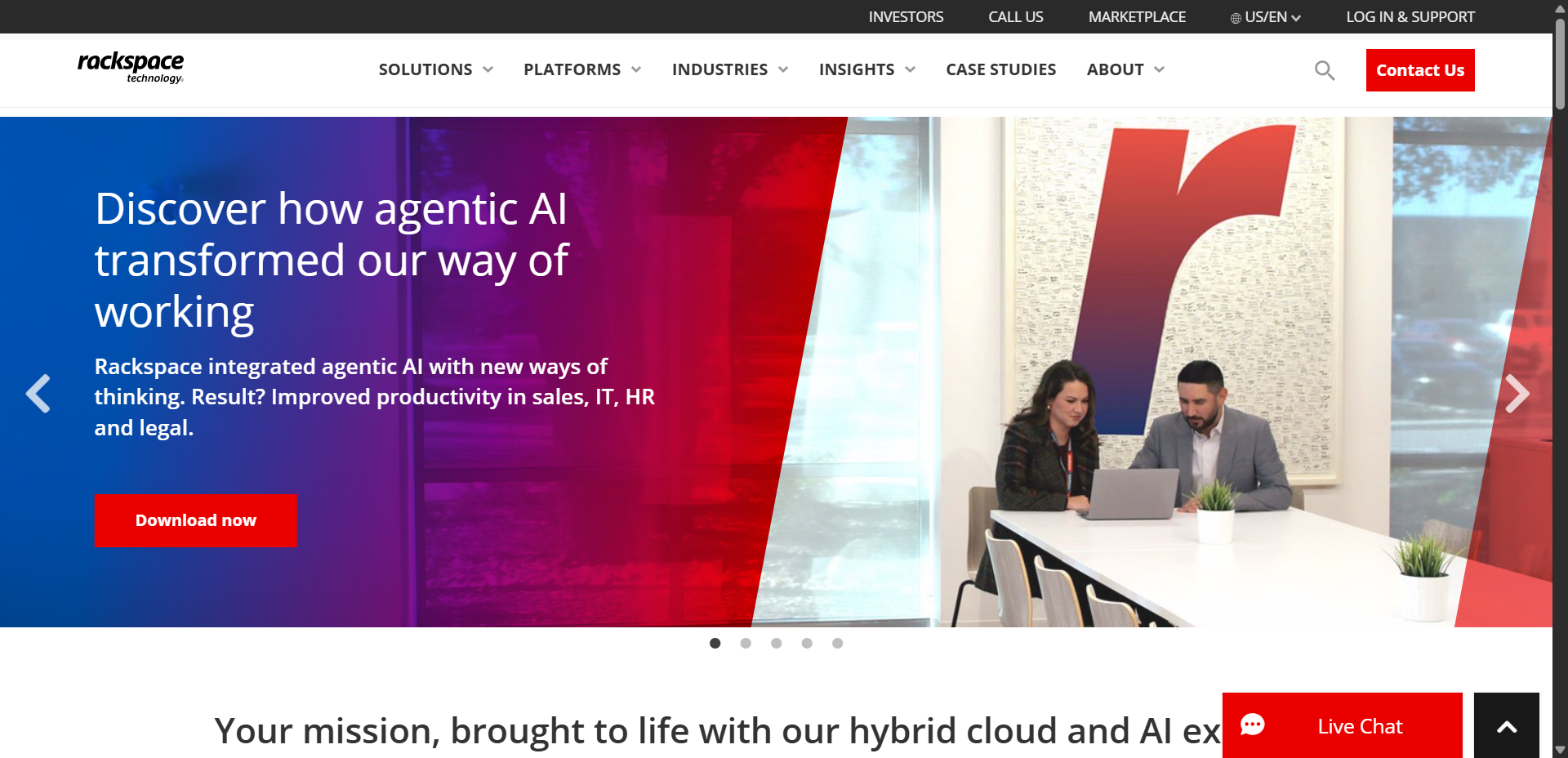Screen dimensions: 1568x758
Task: Click the page vertical scrollbar thumb
Action: 1560,64
